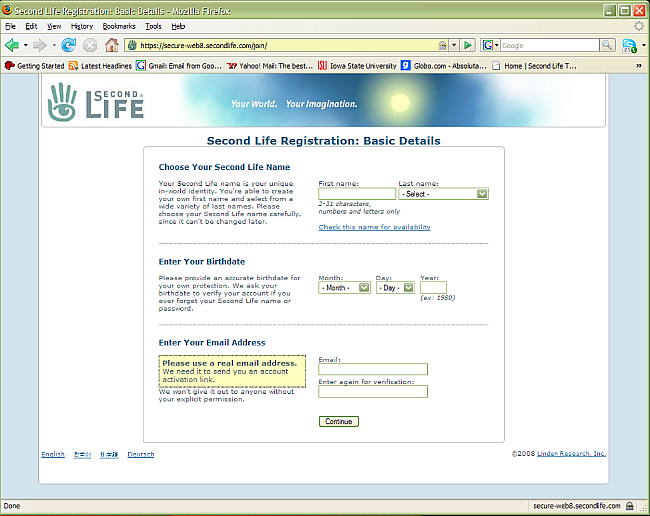Screen dimensions: 650x516
Task: Click the Second Life hand logo
Action: click(62, 102)
